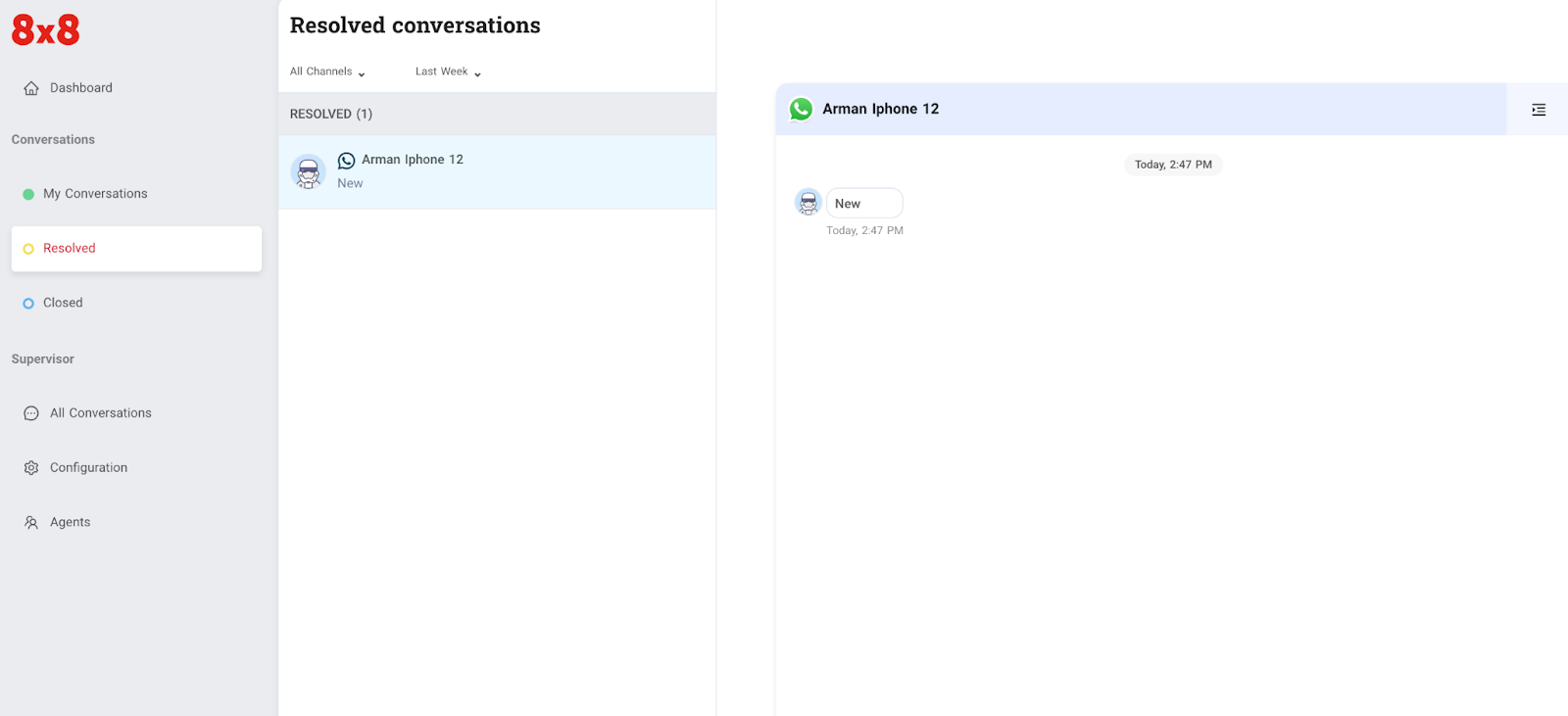Click Arman's avatar in the conversation list
Viewport: 1568px width, 716px height.
[308, 171]
